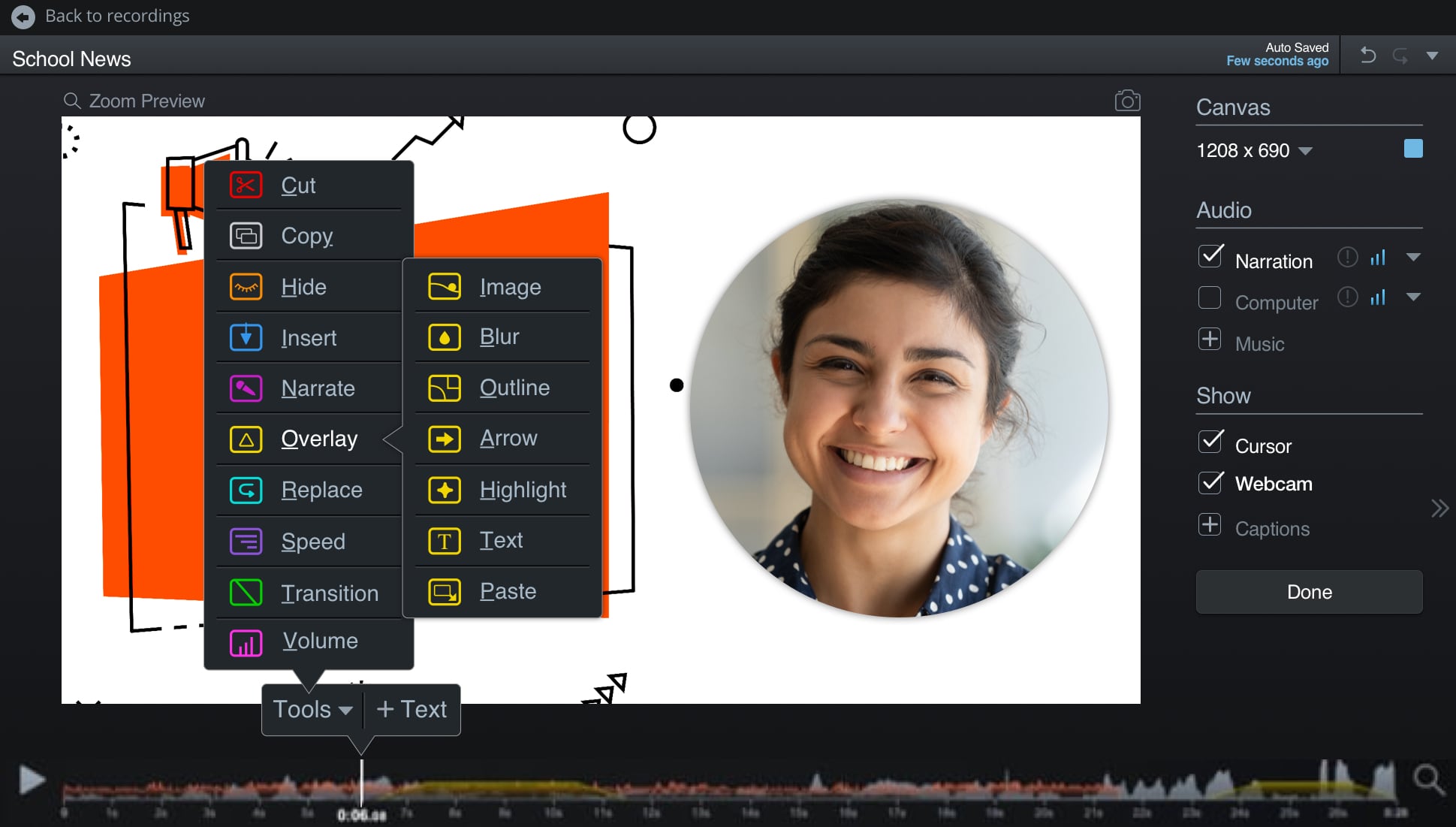This screenshot has height=827, width=1456.
Task: Enable the Computer audio checkbox
Action: point(1210,297)
